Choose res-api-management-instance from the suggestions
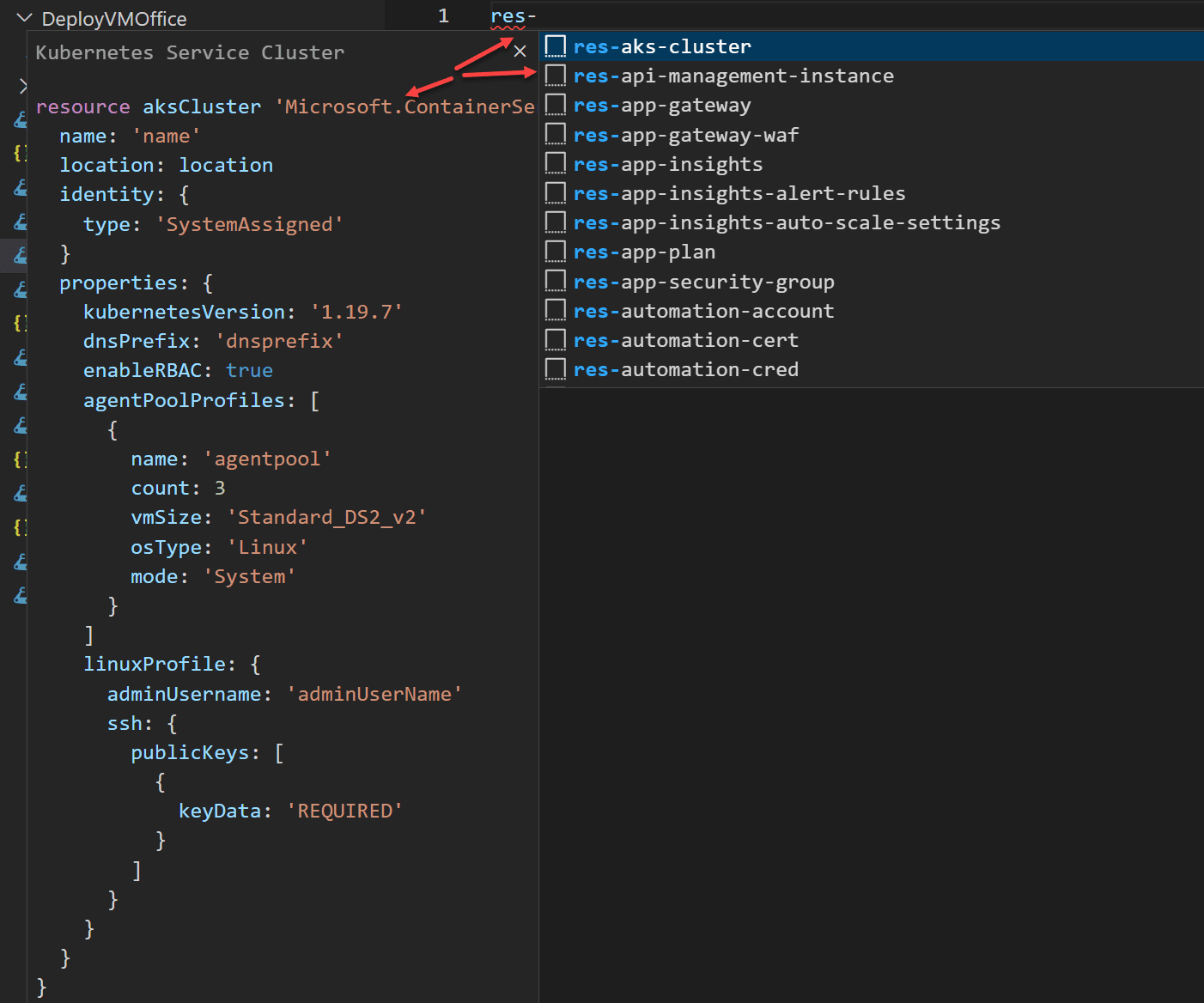The image size is (1204, 1003). coord(871,76)
